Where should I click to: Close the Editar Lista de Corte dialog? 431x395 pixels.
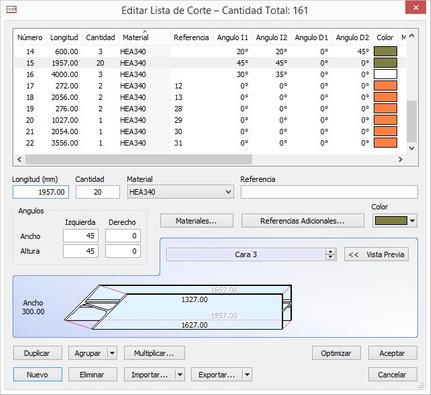(x=416, y=7)
